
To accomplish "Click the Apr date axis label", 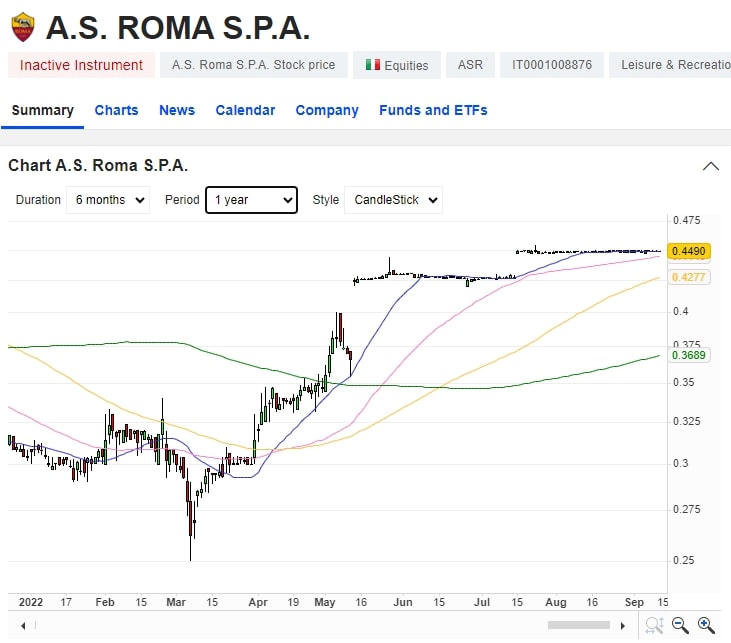I will tap(258, 602).
